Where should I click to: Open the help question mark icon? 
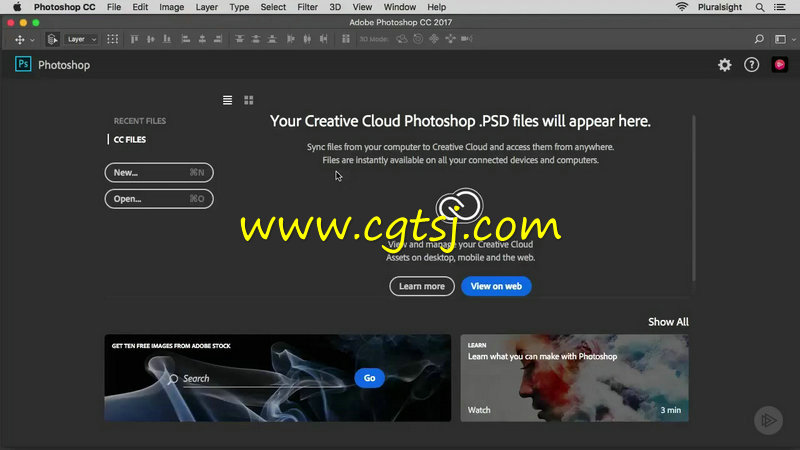coord(751,65)
